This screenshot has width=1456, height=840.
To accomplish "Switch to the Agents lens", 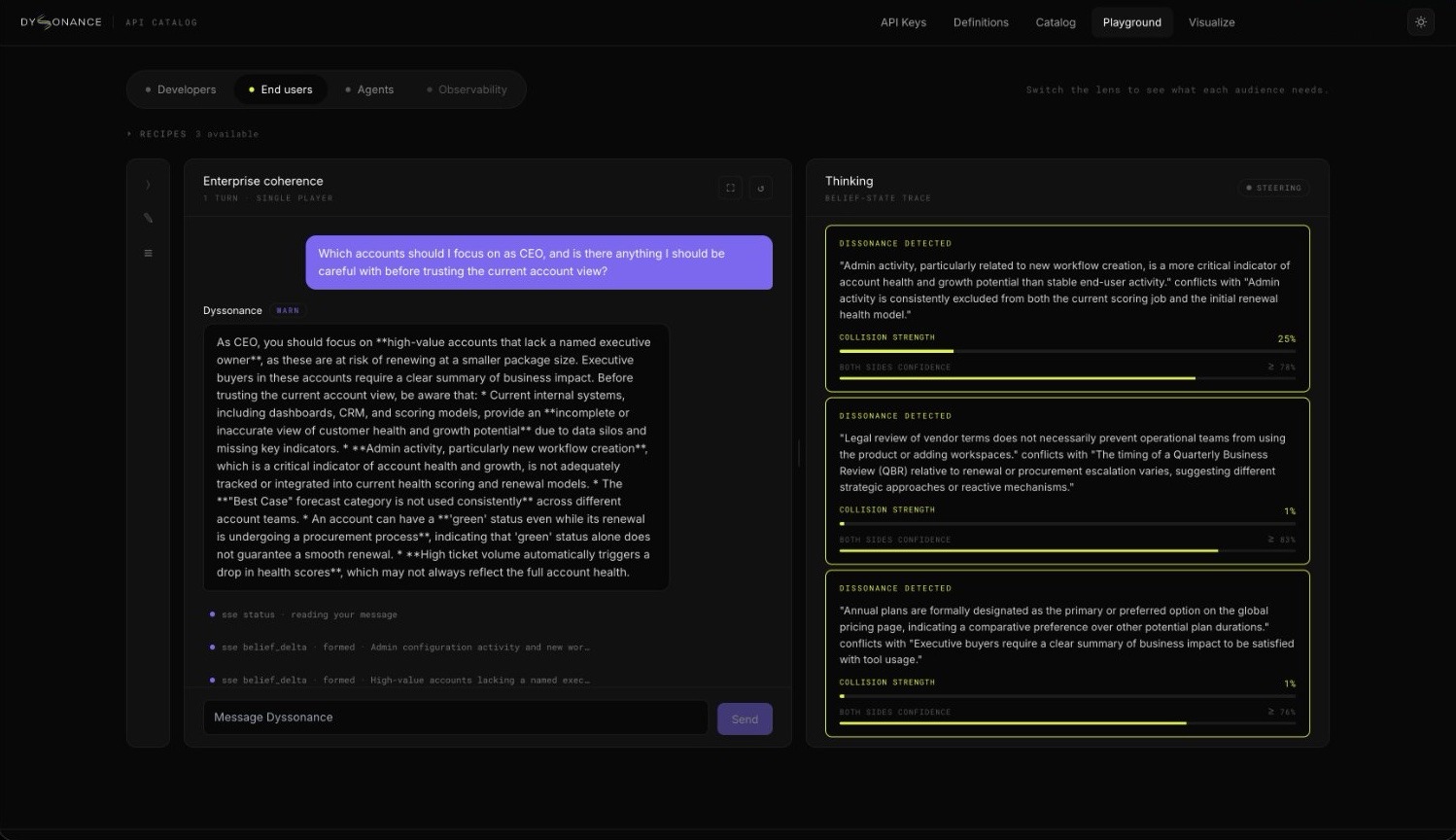I will tap(369, 89).
